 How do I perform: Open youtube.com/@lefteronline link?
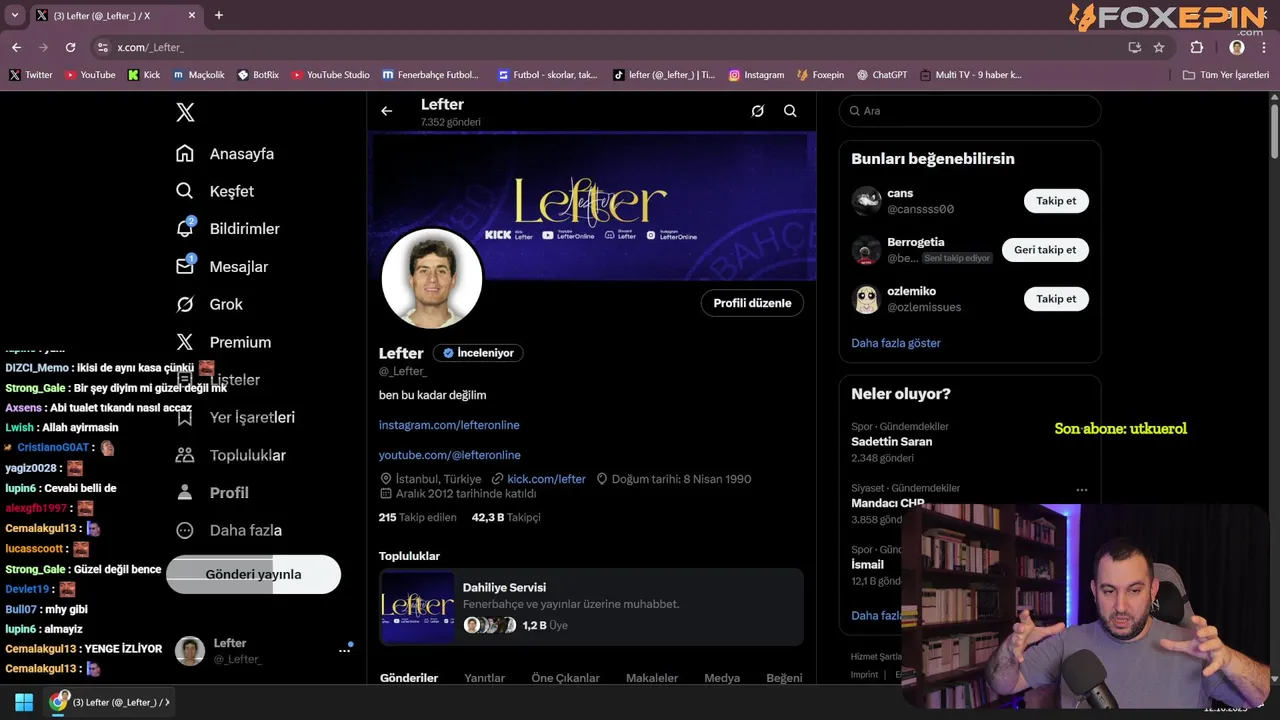pos(450,455)
